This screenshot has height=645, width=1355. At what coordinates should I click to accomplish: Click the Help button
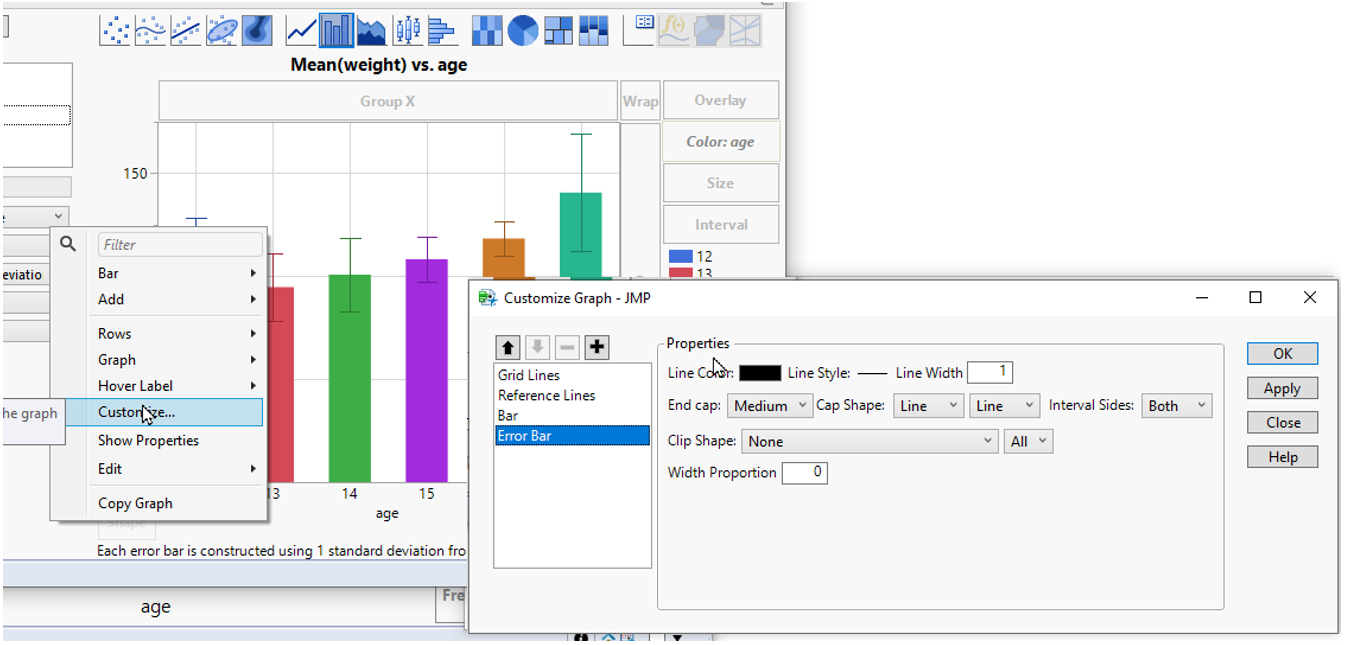[x=1282, y=457]
